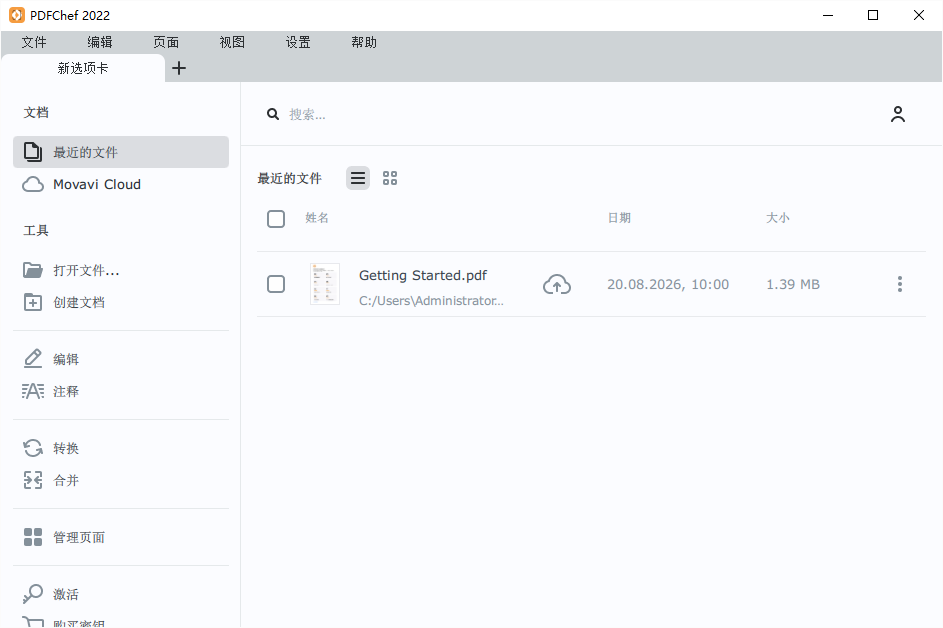Open the 帮助 menu

(x=364, y=42)
